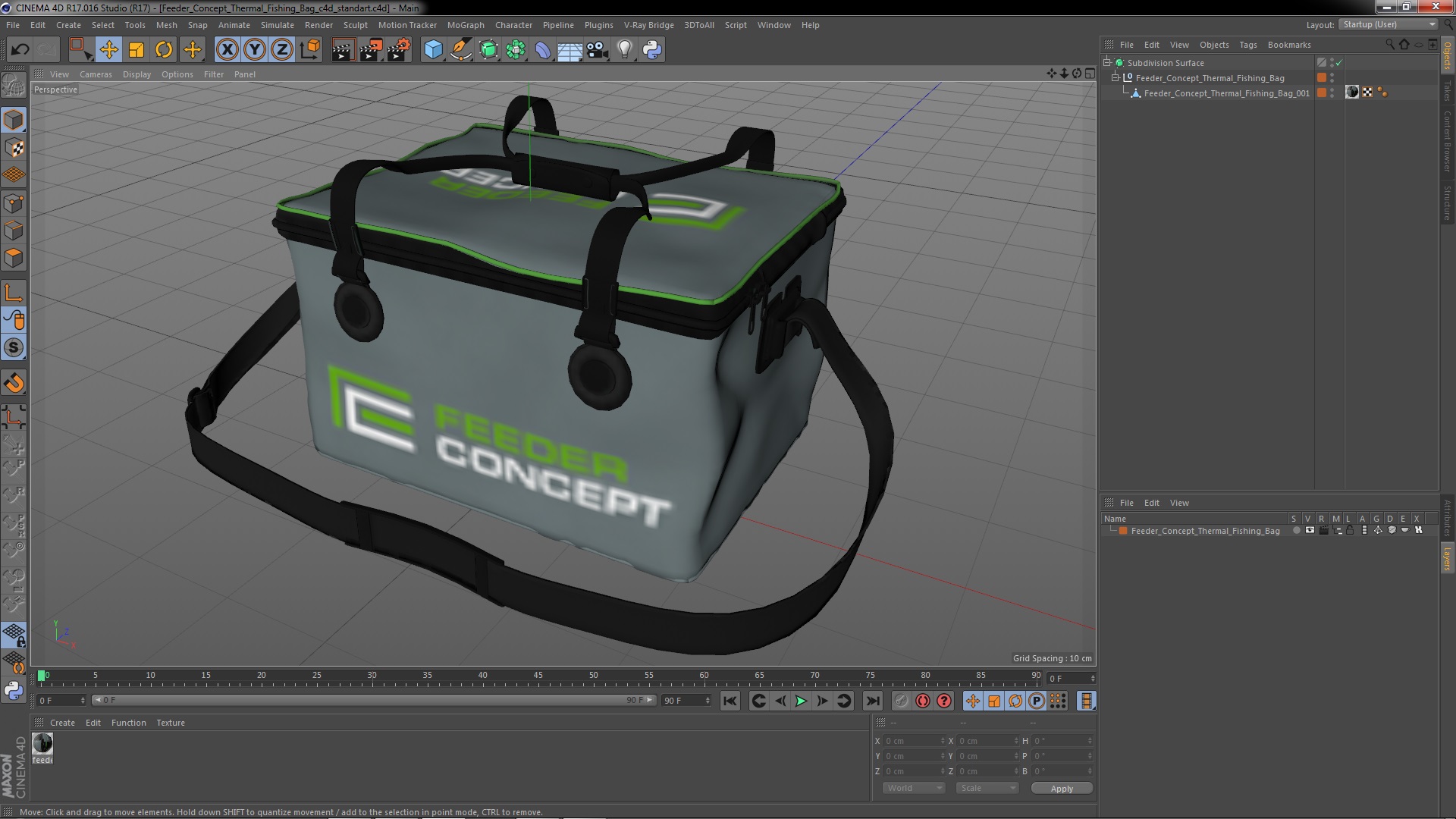1456x819 pixels.
Task: Open viewport Cameras menu
Action: [96, 74]
